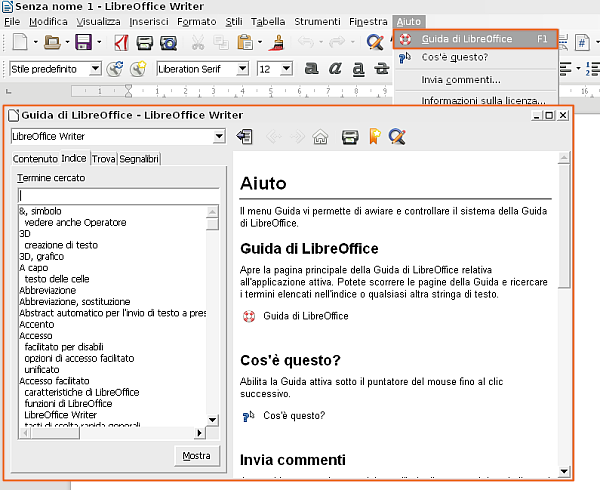Toggle Underline formatting

pyautogui.click(x=359, y=69)
